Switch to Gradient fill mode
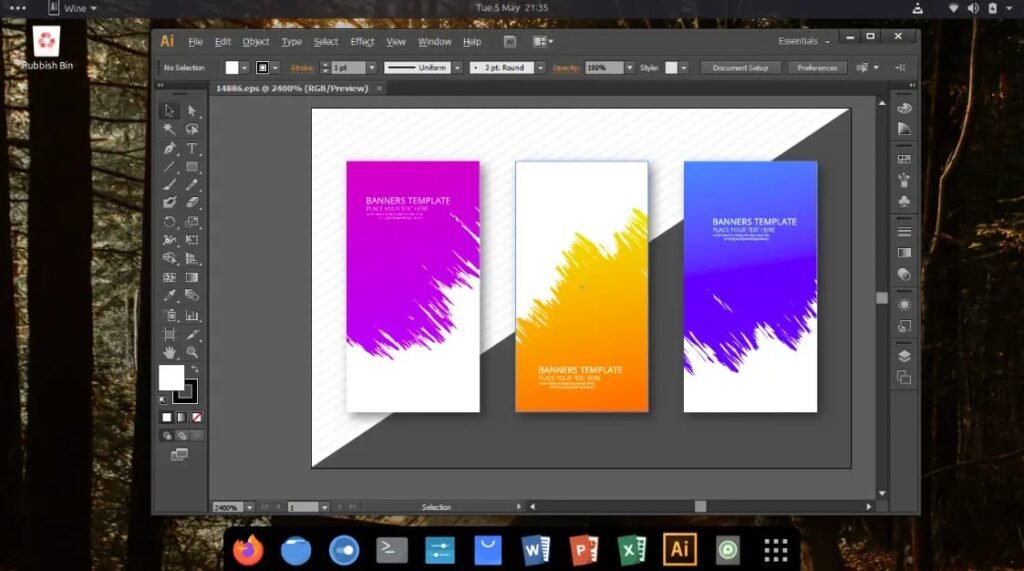The height and width of the screenshot is (571, 1024). 181,417
